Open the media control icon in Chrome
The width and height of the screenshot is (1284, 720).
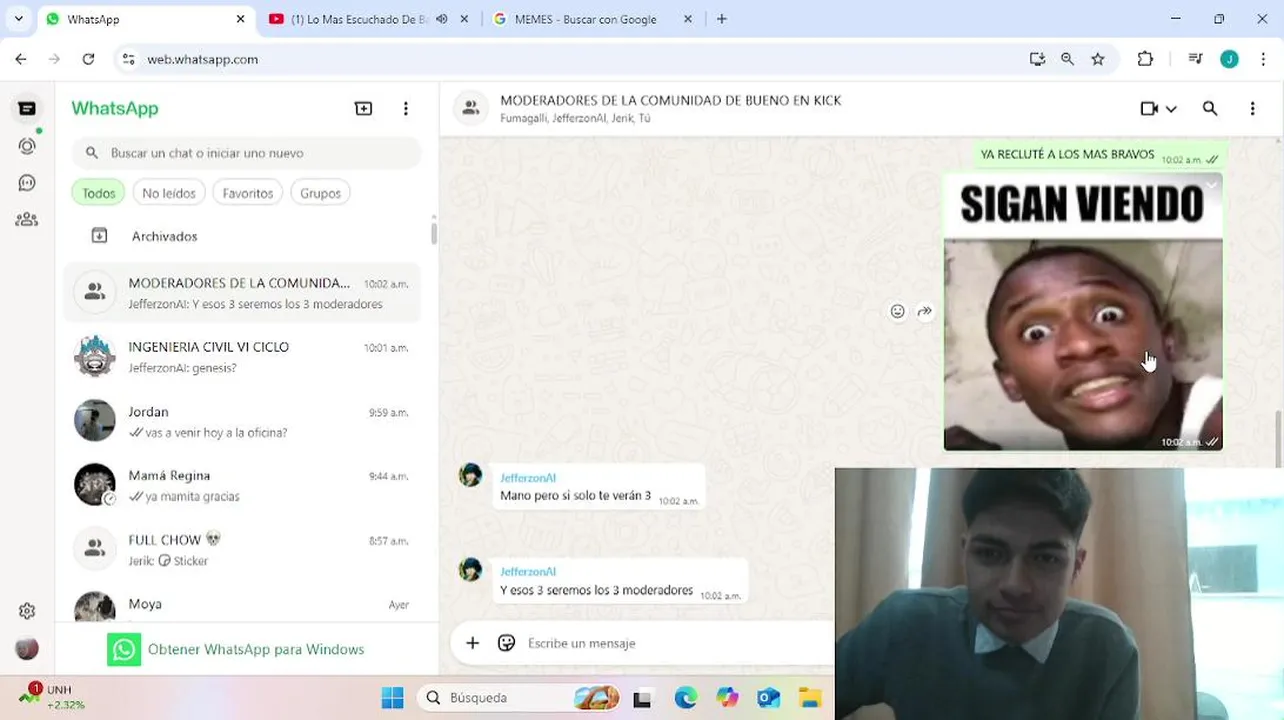[1195, 59]
